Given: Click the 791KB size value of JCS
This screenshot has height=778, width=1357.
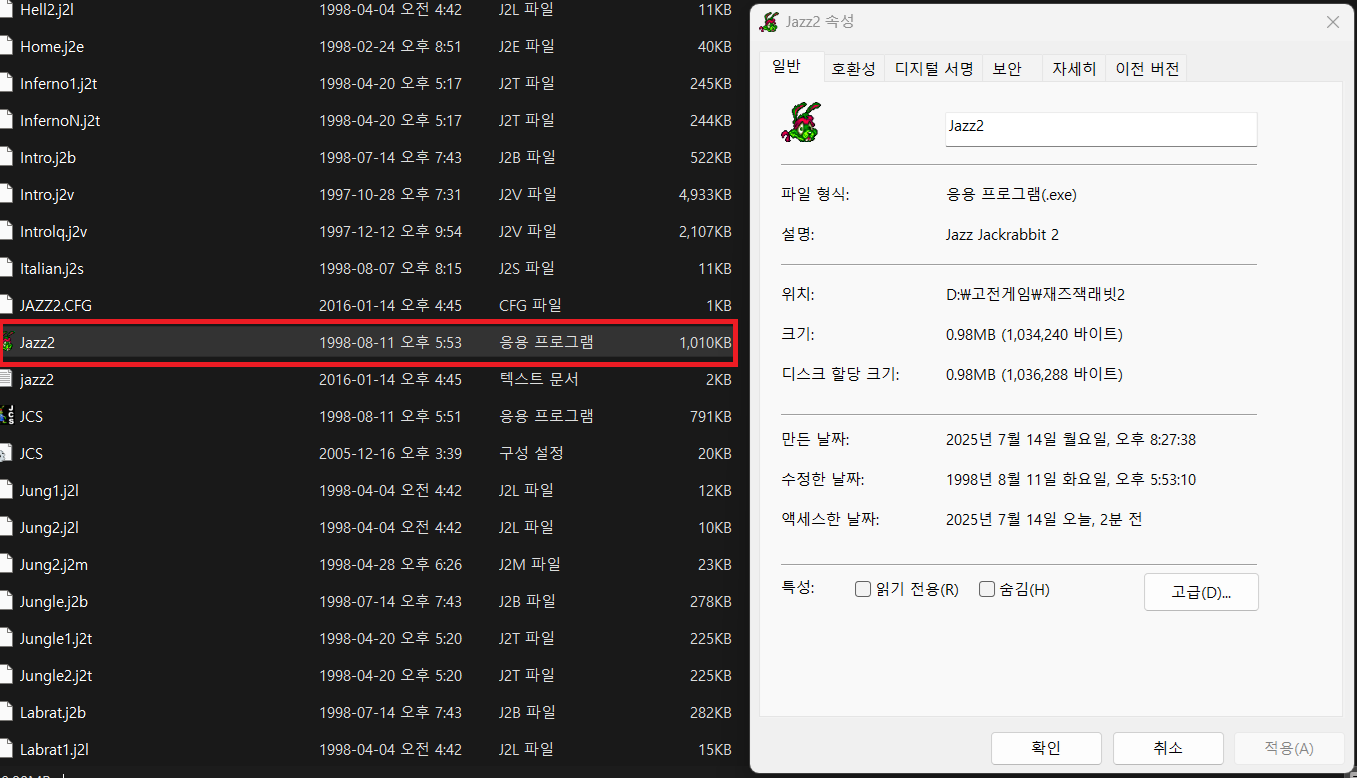Looking at the screenshot, I should coord(710,416).
